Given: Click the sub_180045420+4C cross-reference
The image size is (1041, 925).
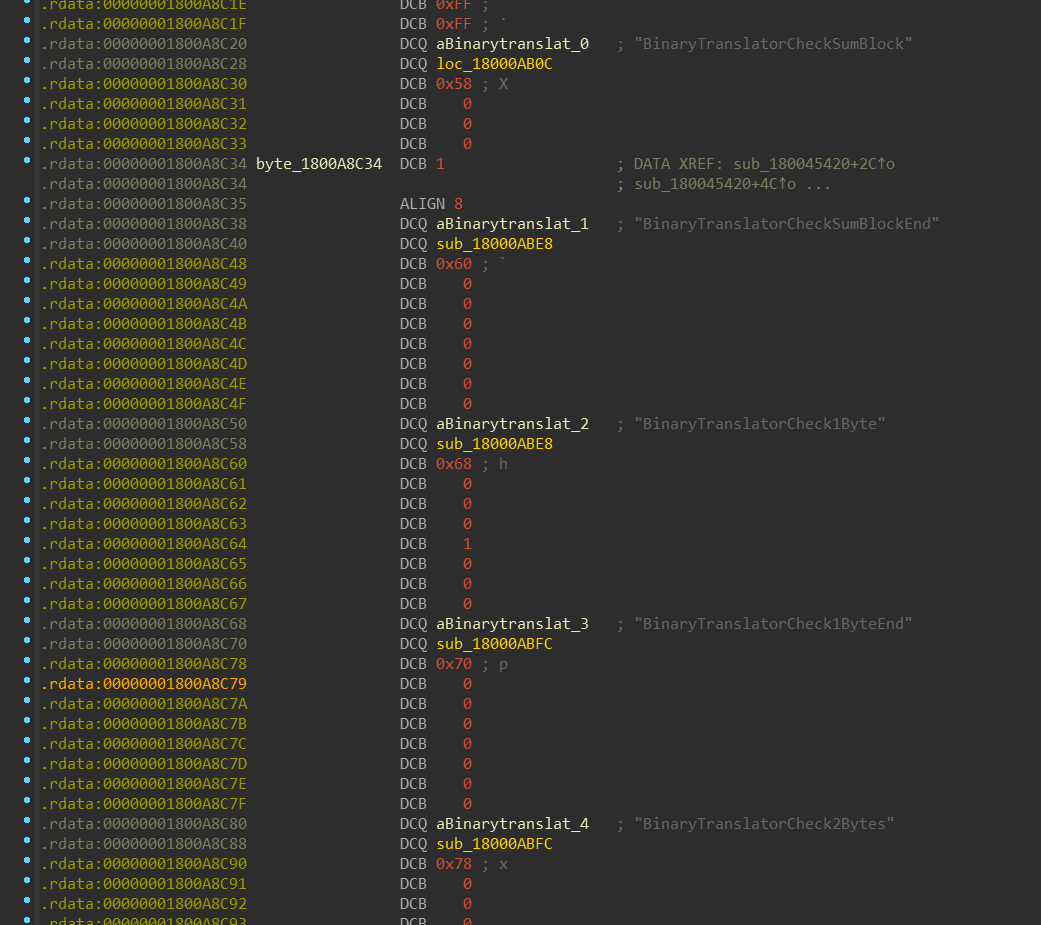Looking at the screenshot, I should [x=715, y=184].
